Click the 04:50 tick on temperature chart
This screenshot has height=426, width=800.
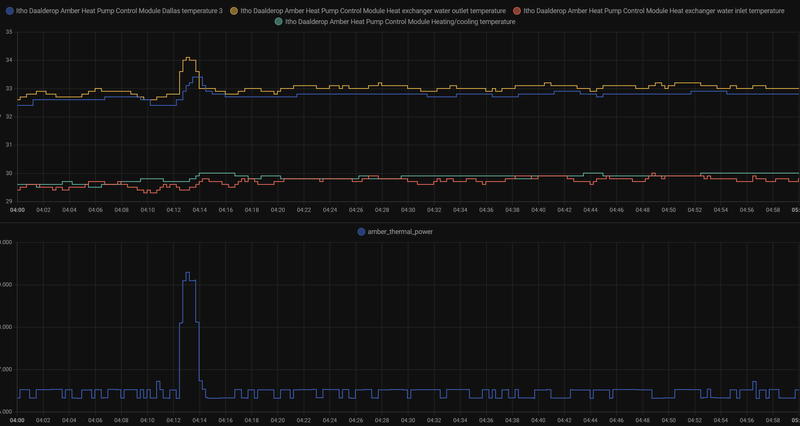tap(668, 210)
